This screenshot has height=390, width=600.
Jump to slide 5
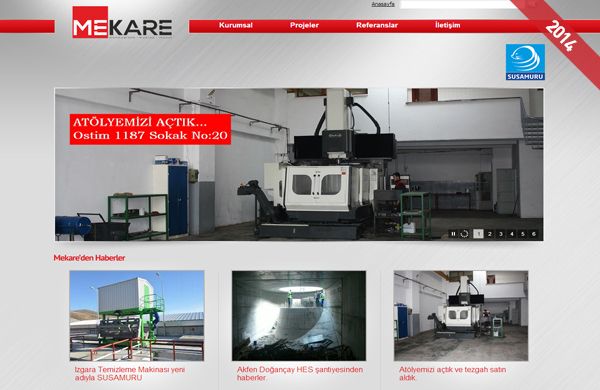(523, 234)
